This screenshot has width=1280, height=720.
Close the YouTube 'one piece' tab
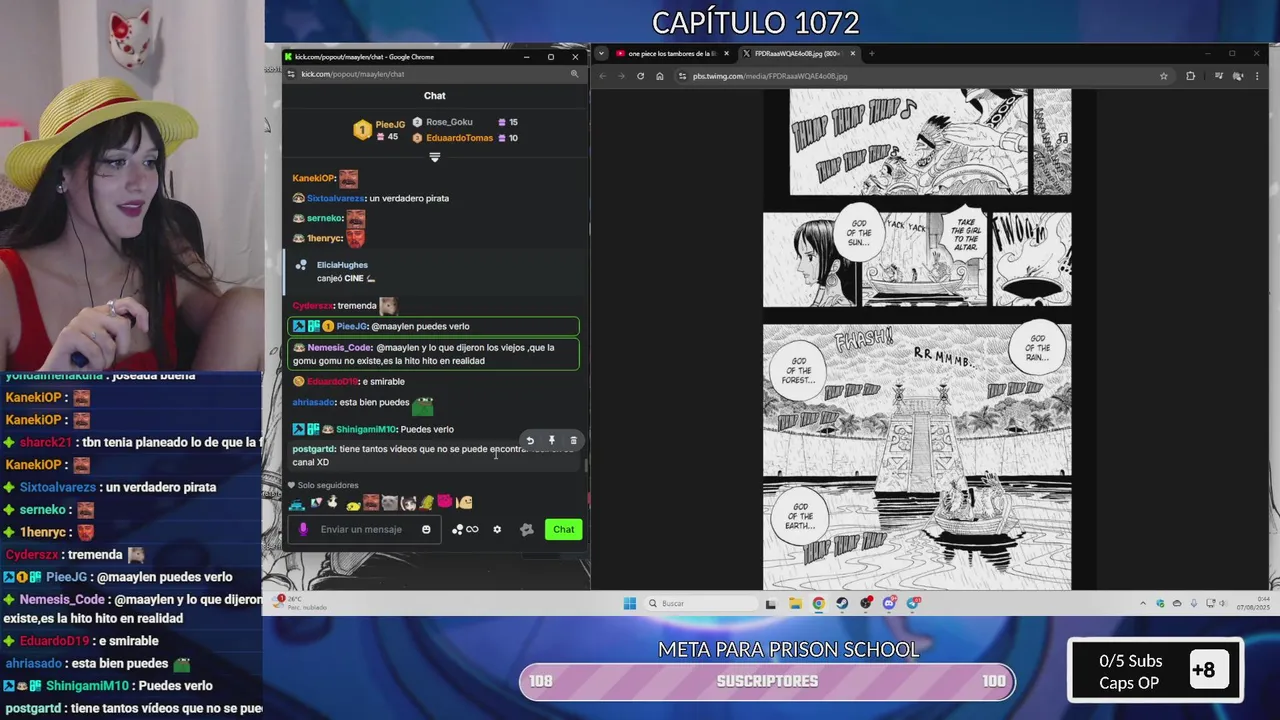coord(726,53)
